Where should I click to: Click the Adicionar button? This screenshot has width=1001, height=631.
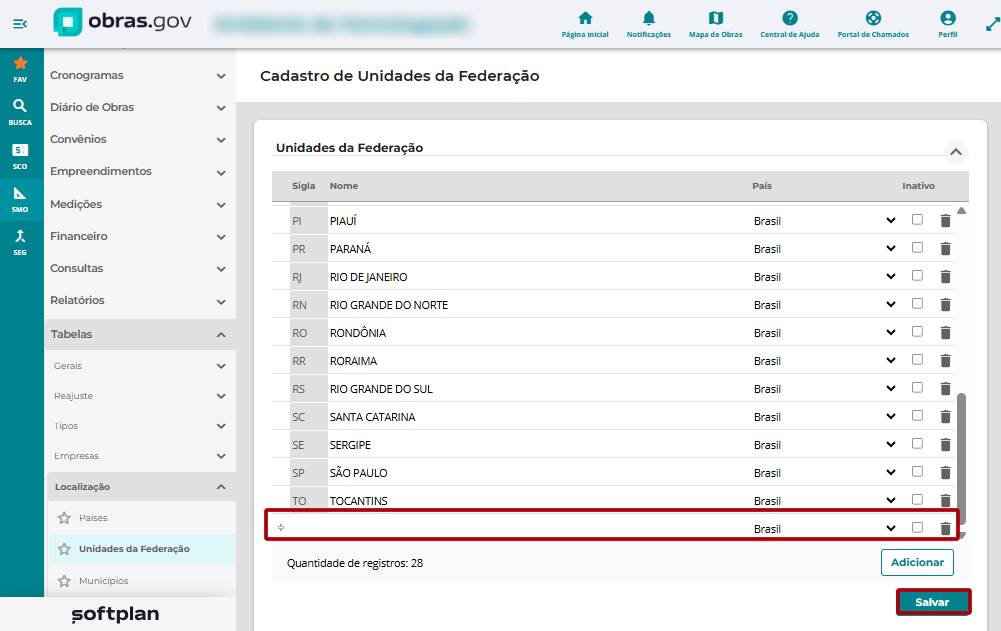click(x=917, y=563)
